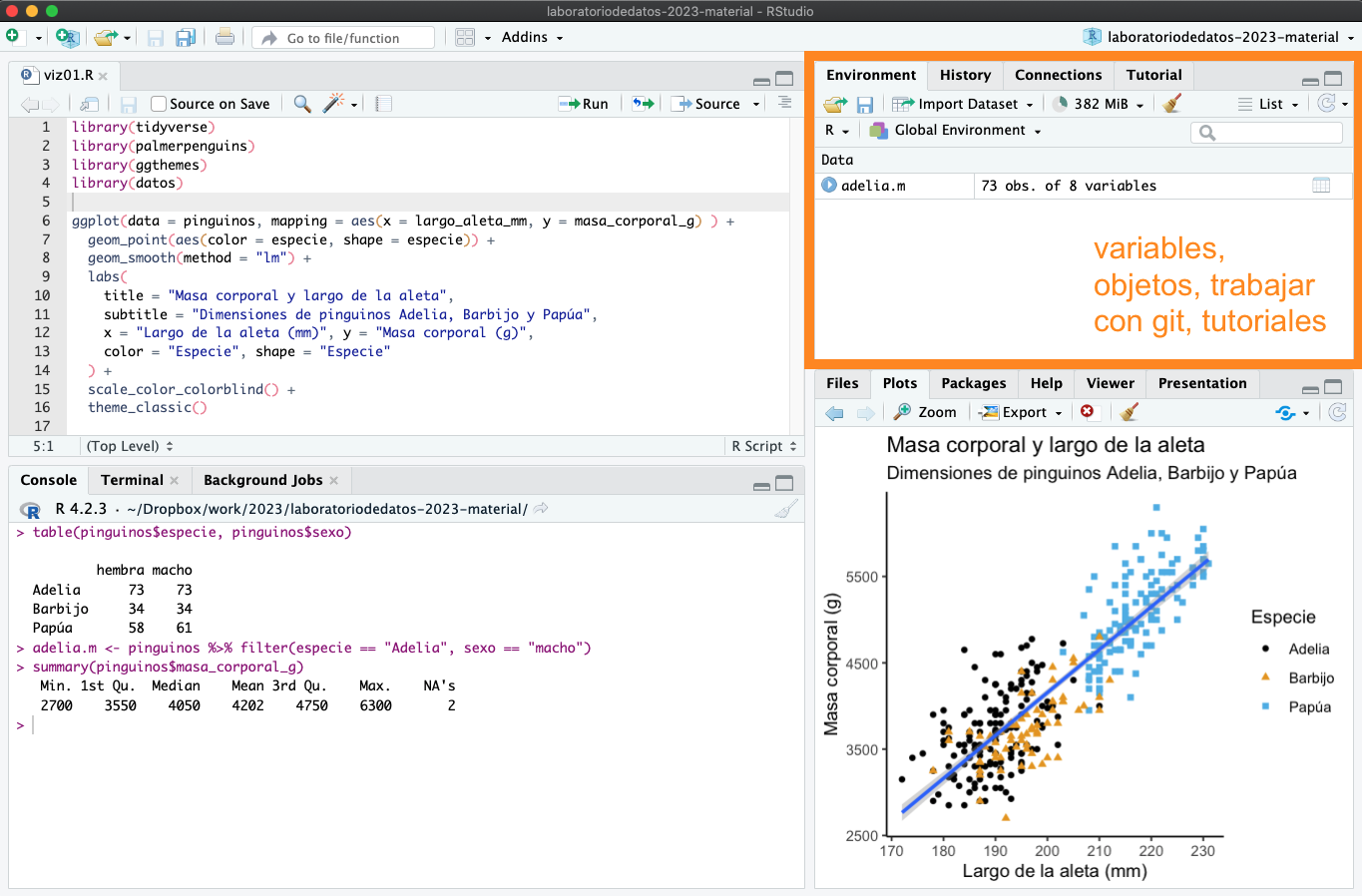Clear environment objects with broom icon
Viewport: 1362px width, 896px height.
(1172, 103)
